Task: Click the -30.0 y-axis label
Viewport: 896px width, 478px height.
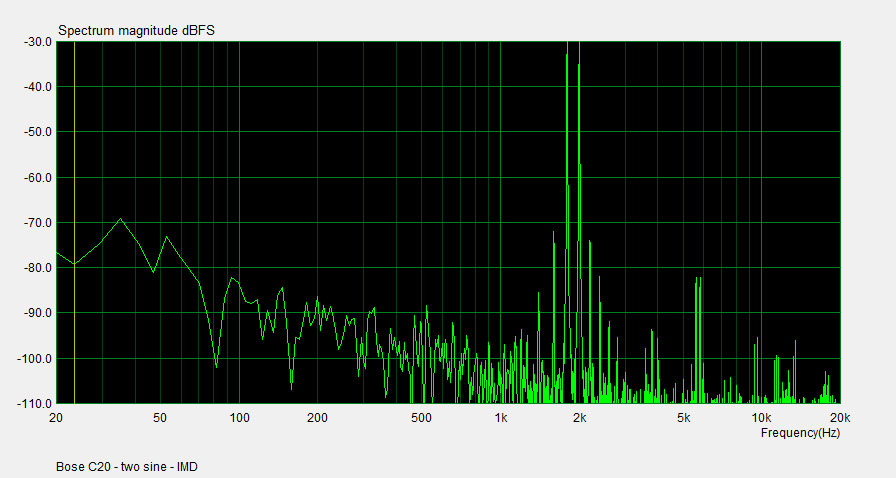Action: (x=38, y=42)
